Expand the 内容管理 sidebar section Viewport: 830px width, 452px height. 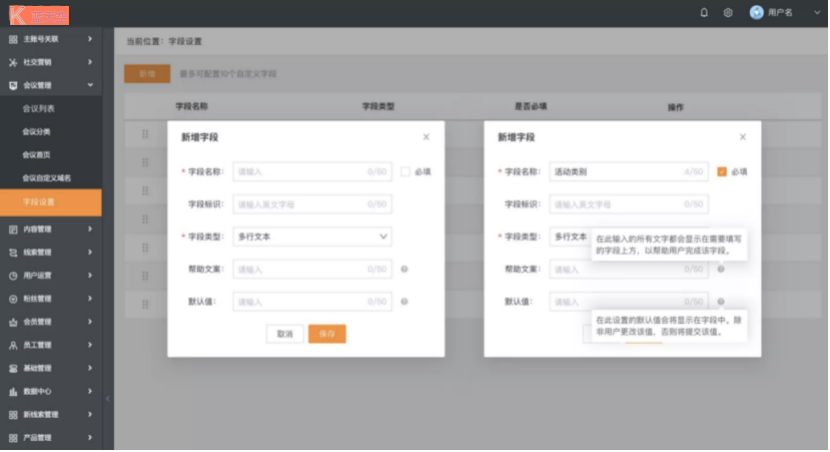tap(90, 229)
